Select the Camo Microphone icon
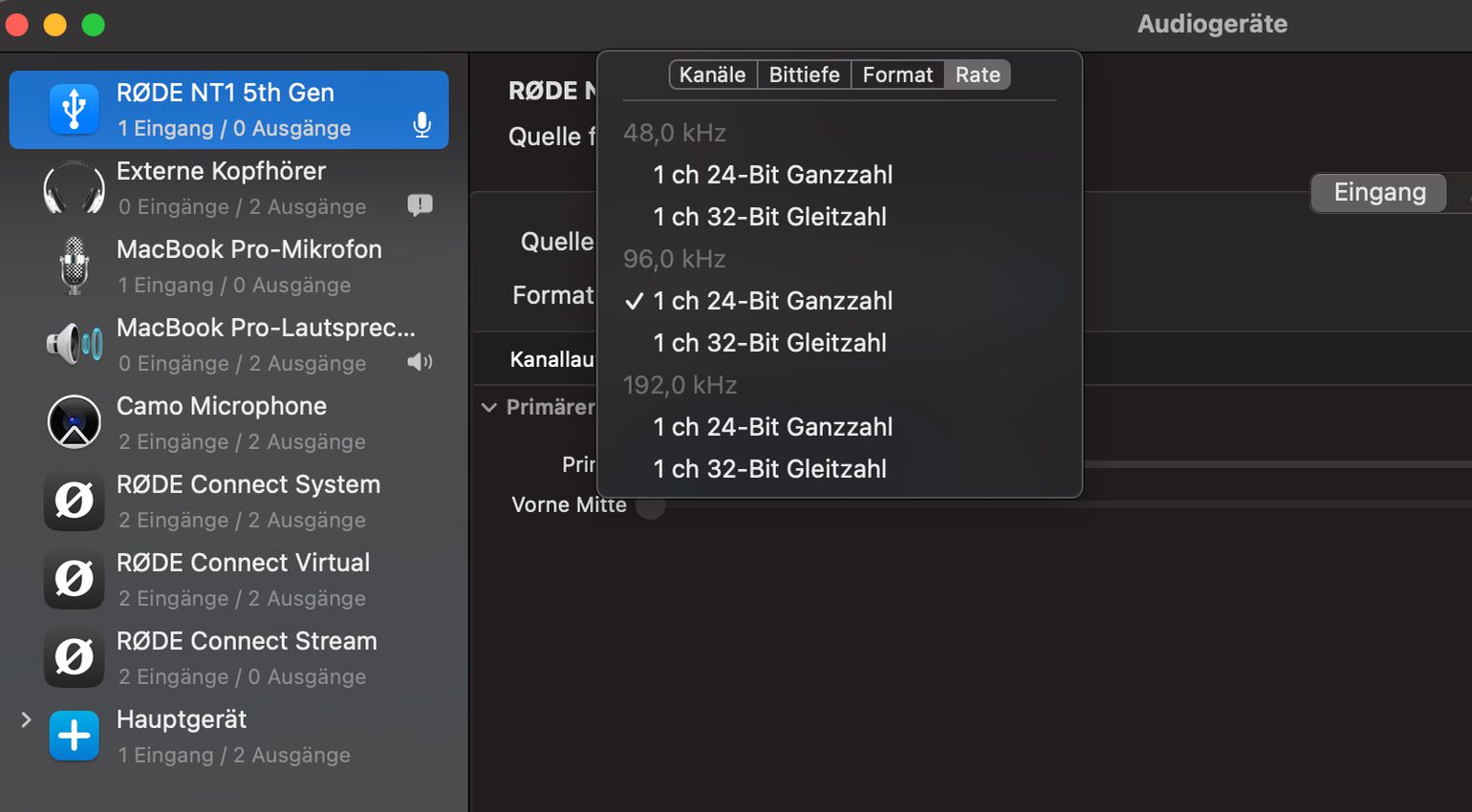The height and width of the screenshot is (812, 1472). coord(75,422)
